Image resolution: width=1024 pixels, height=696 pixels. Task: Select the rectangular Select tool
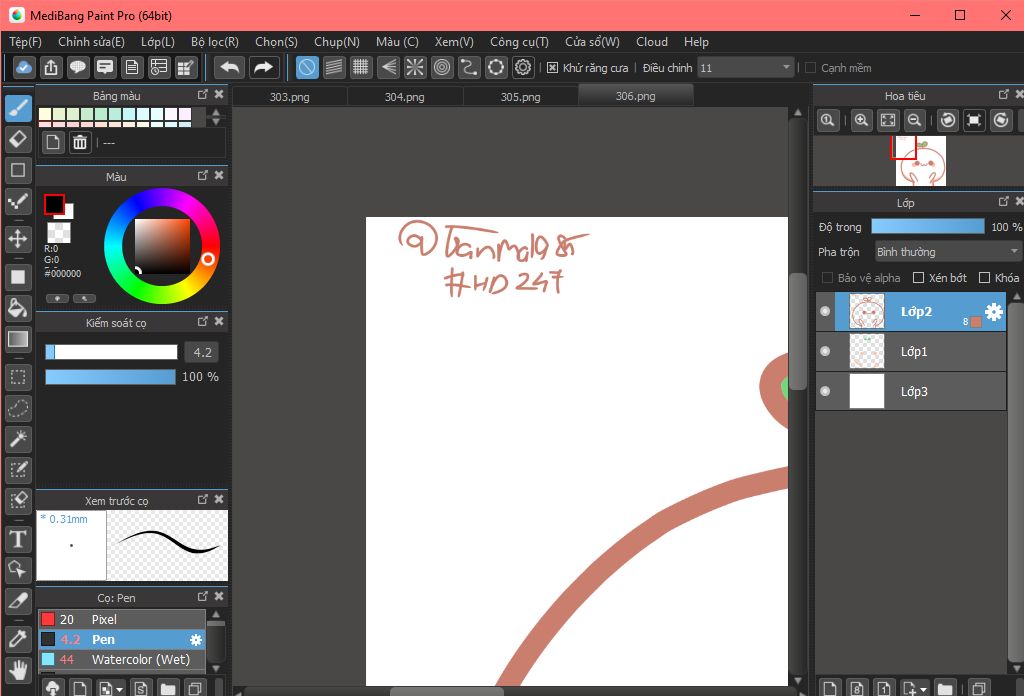[x=18, y=377]
